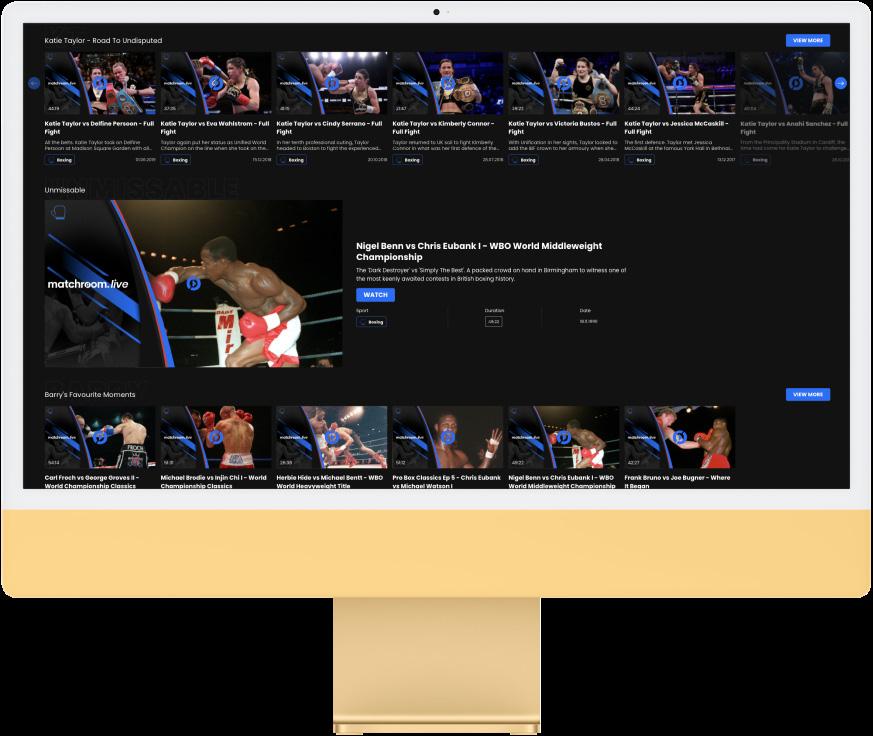Play the Katie Taylor vs Eva Wahlstrom video
Screen dimensions: 873x736
point(215,83)
